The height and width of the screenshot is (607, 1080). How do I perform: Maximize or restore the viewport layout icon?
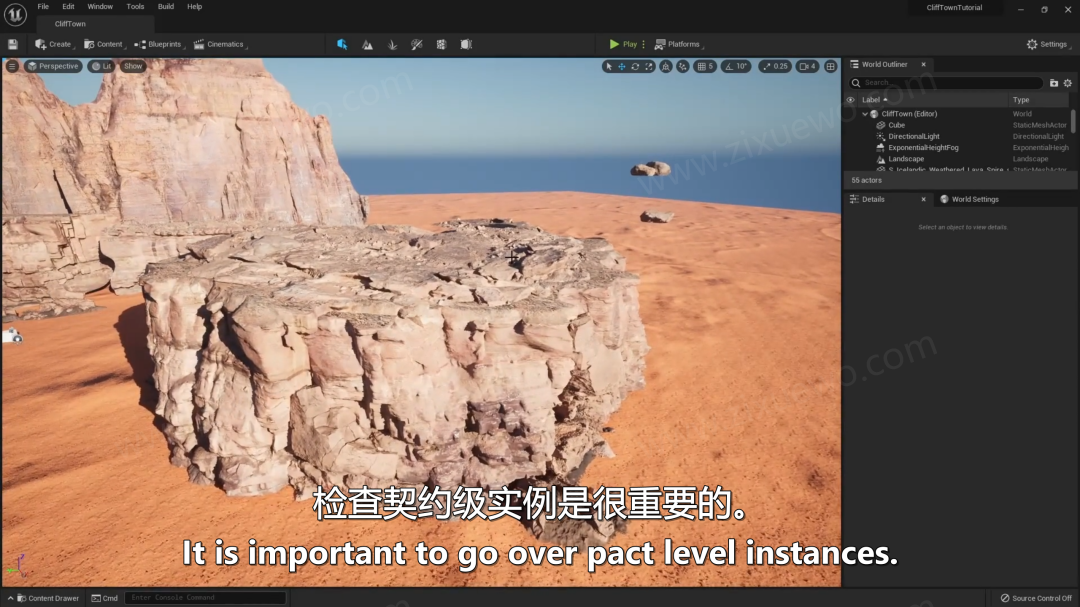831,66
